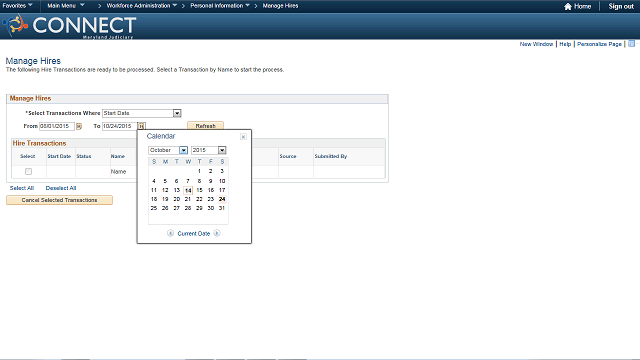Select October 16 in the calendar
Viewport: 640px width, 360px height.
[211, 190]
